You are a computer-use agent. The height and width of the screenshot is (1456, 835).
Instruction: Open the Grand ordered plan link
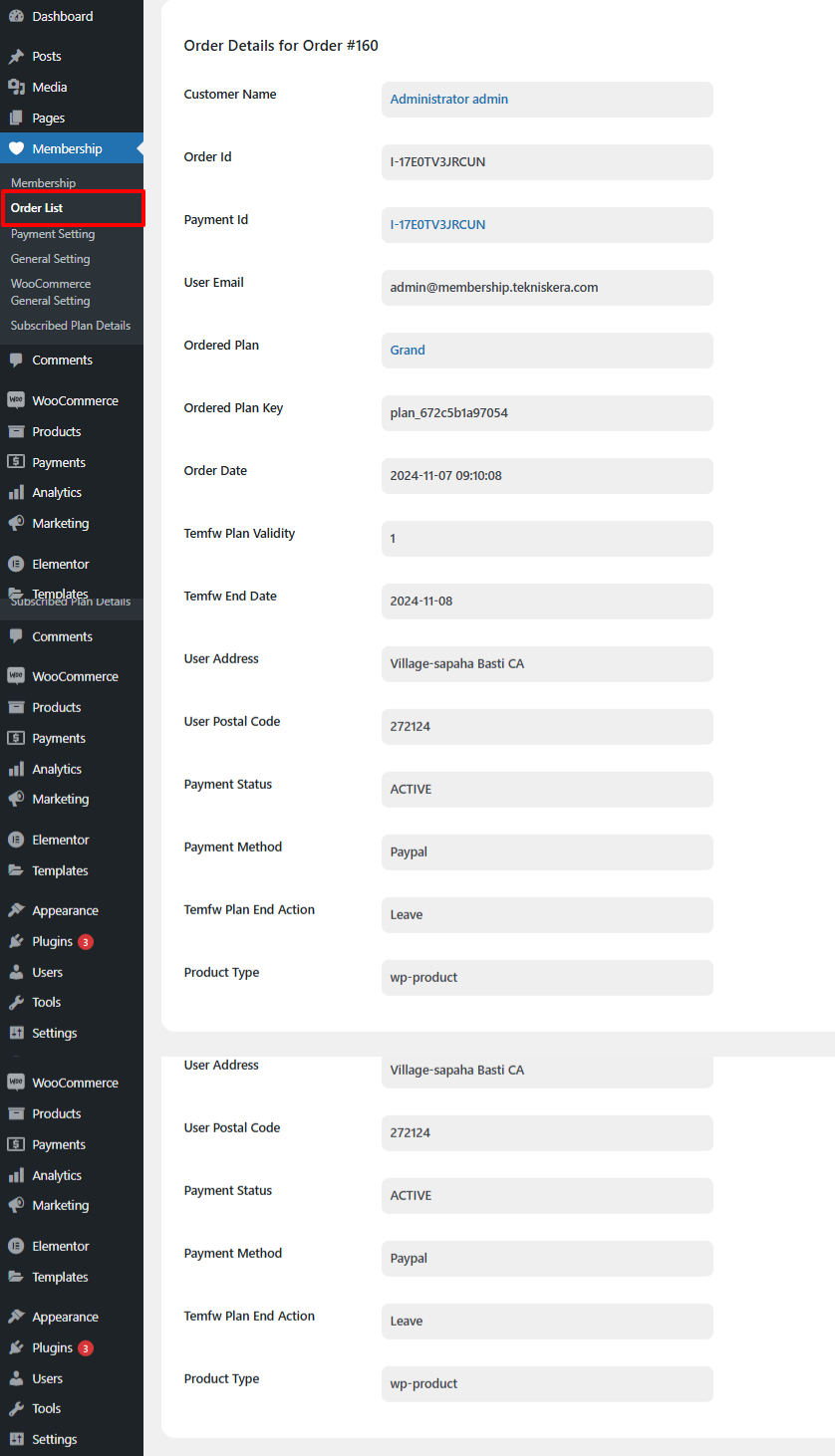tap(408, 351)
